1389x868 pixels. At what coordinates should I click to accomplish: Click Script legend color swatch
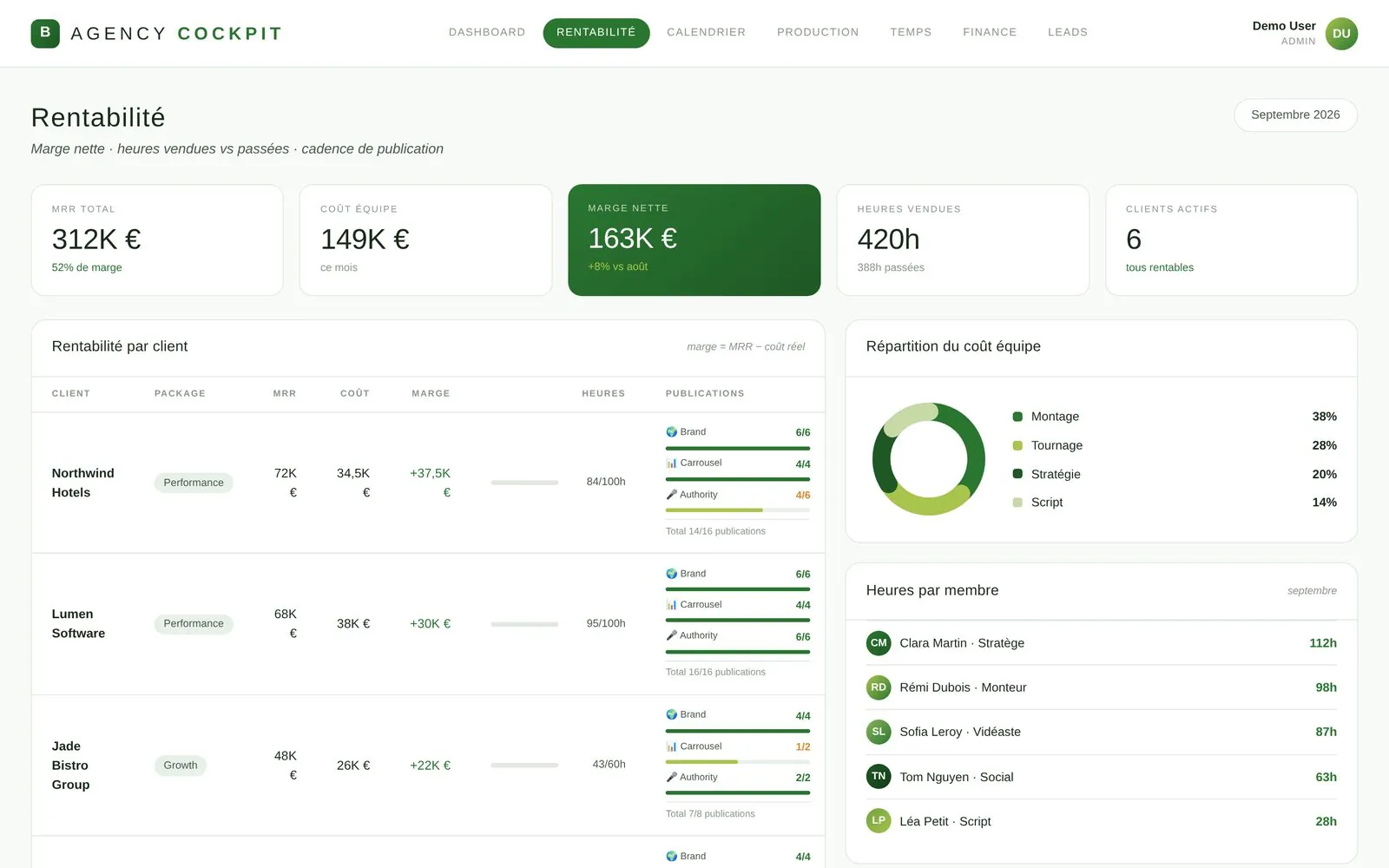[1017, 503]
